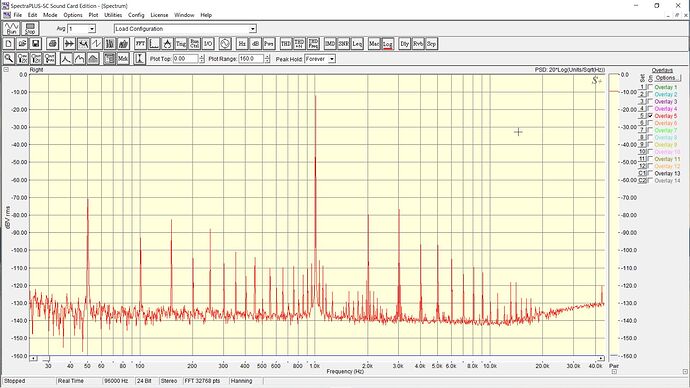This screenshot has width=690, height=388.
Task: Open the License menu
Action: 159,15
